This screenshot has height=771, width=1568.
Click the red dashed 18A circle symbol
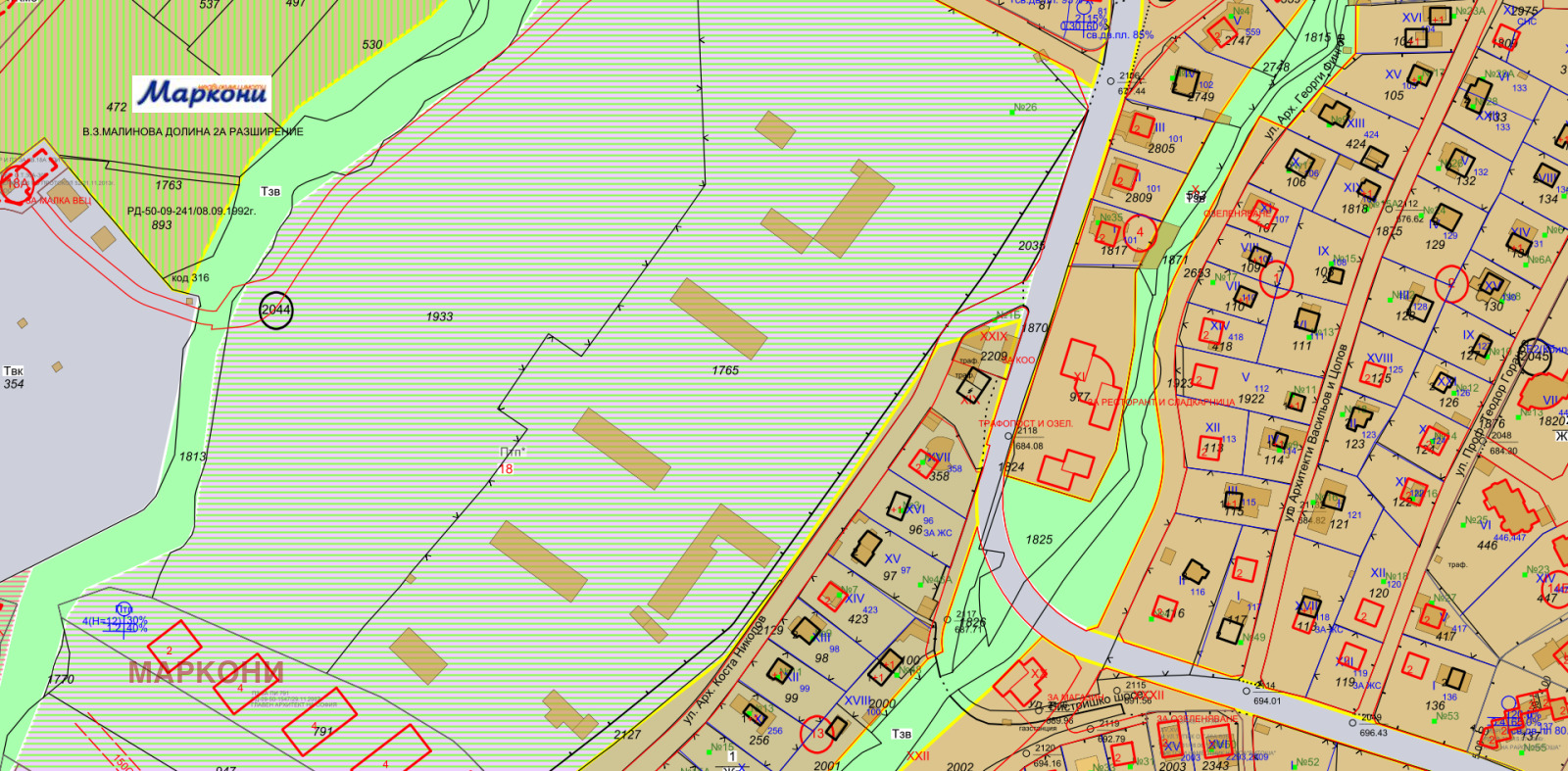[18, 183]
